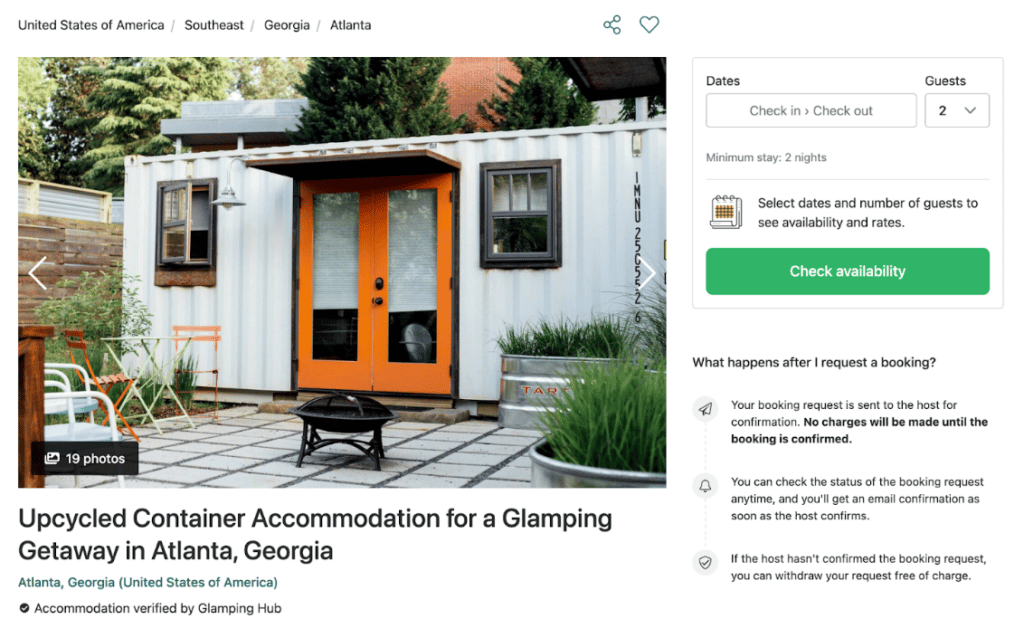
Task: Click the shield checkmark icon
Action: pyautogui.click(x=705, y=562)
